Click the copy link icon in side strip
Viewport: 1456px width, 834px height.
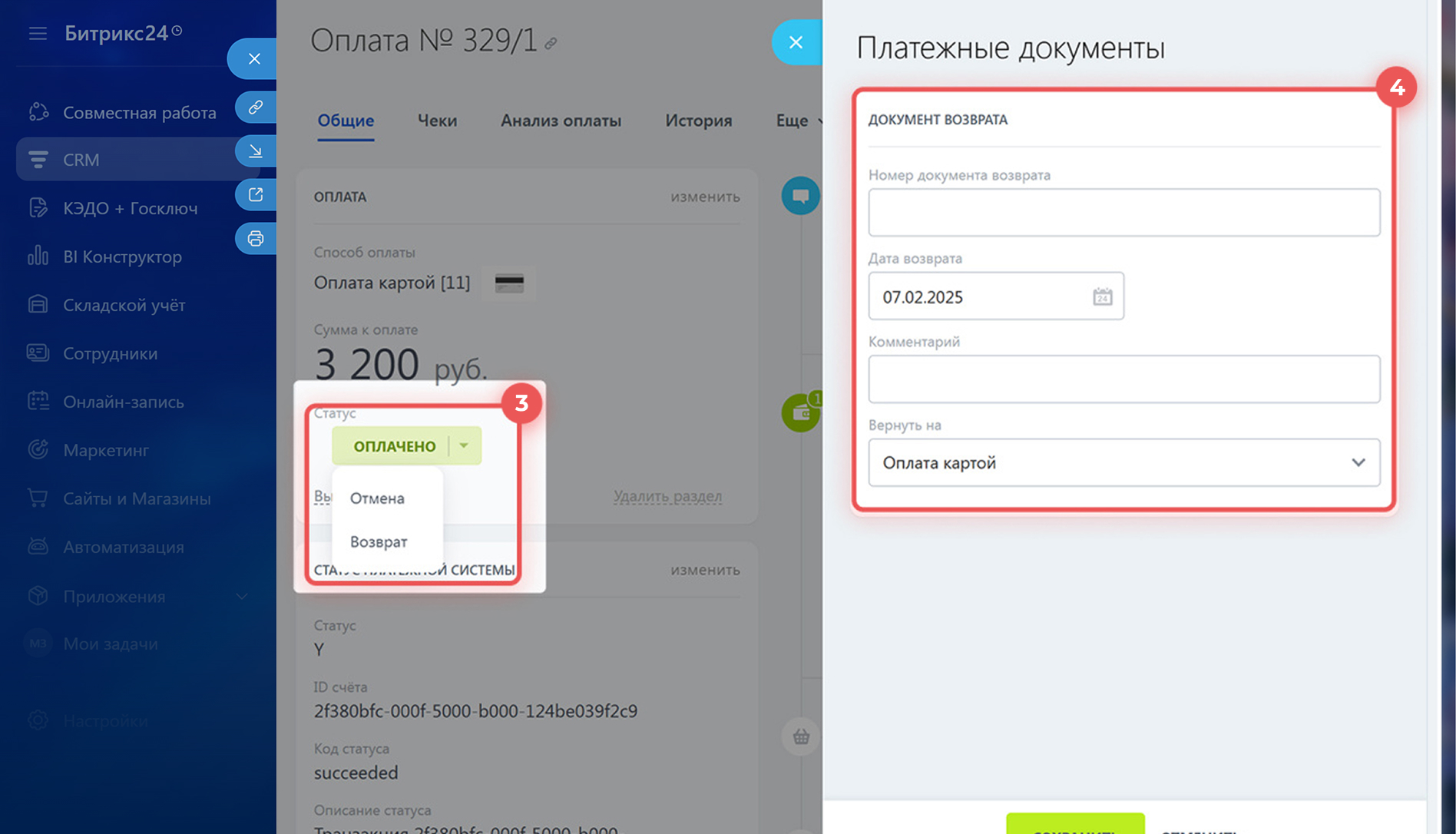(x=255, y=107)
